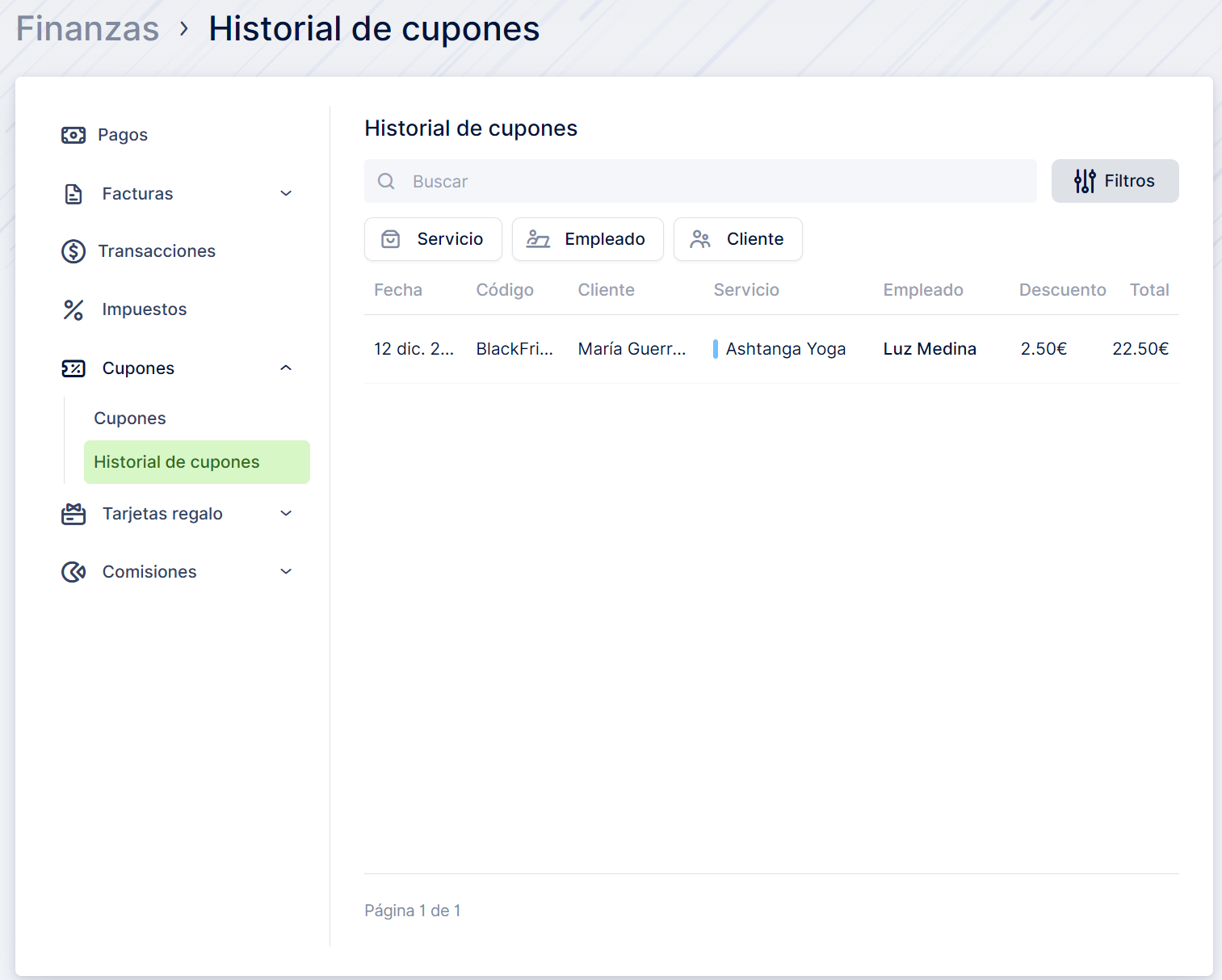
Task: Click the Facturas document icon
Action: pyautogui.click(x=73, y=194)
